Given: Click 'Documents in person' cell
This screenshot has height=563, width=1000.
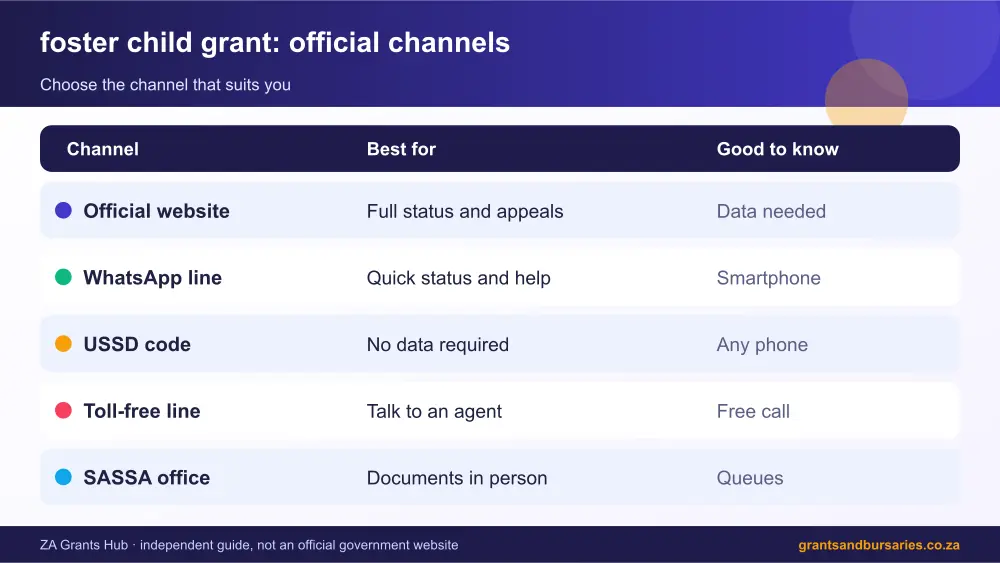Looking at the screenshot, I should click(457, 478).
